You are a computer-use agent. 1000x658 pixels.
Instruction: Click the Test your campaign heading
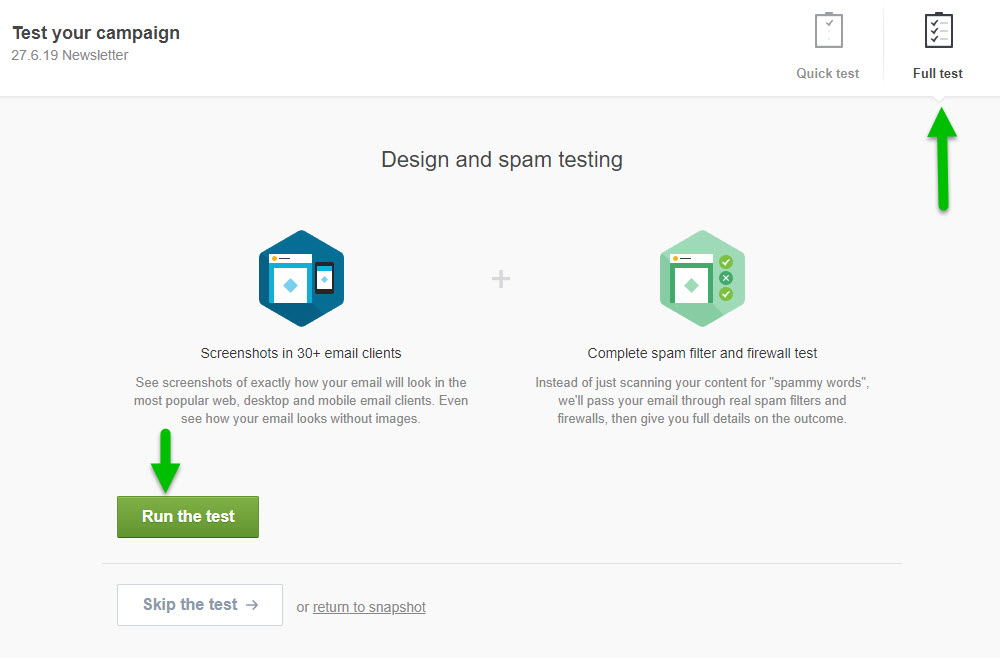tap(95, 32)
